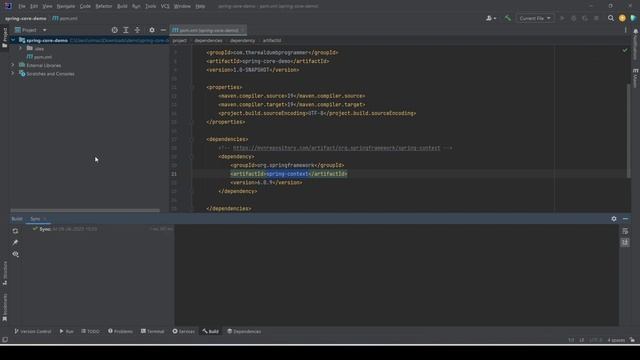Hide the build tool window

pyautogui.click(x=625, y=219)
